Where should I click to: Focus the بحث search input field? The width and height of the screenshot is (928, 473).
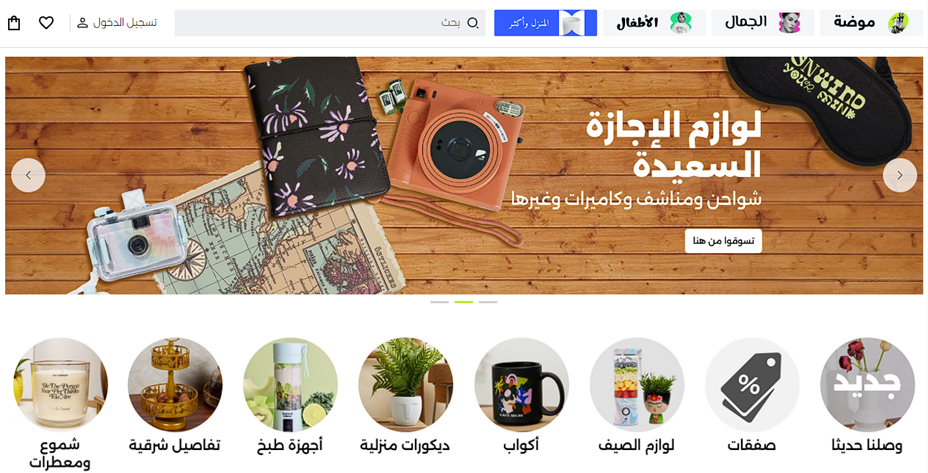point(330,23)
